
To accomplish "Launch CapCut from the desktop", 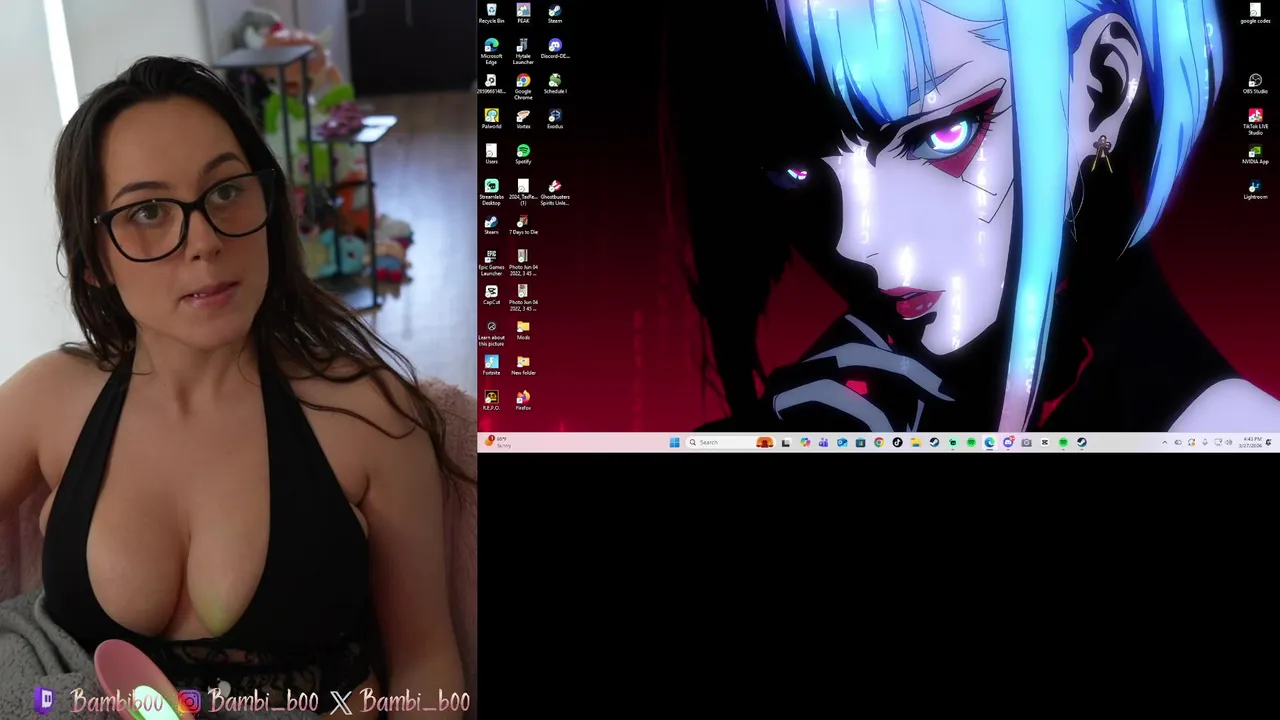I will pos(491,295).
